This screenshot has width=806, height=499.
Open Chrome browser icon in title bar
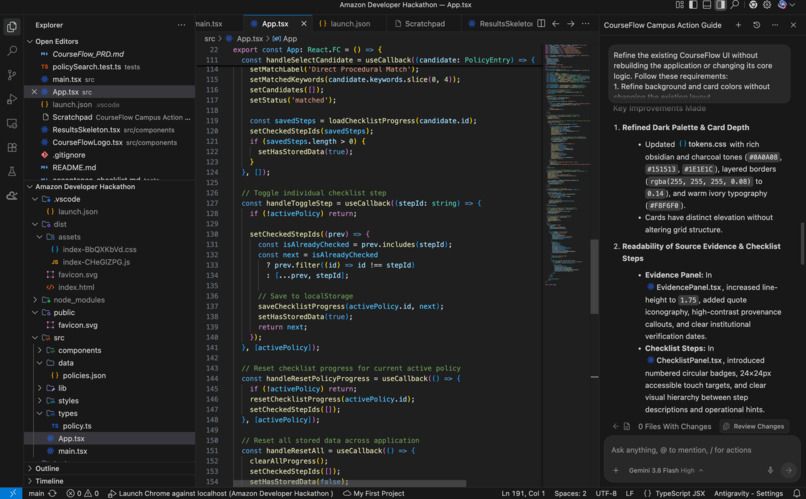(x=753, y=5)
